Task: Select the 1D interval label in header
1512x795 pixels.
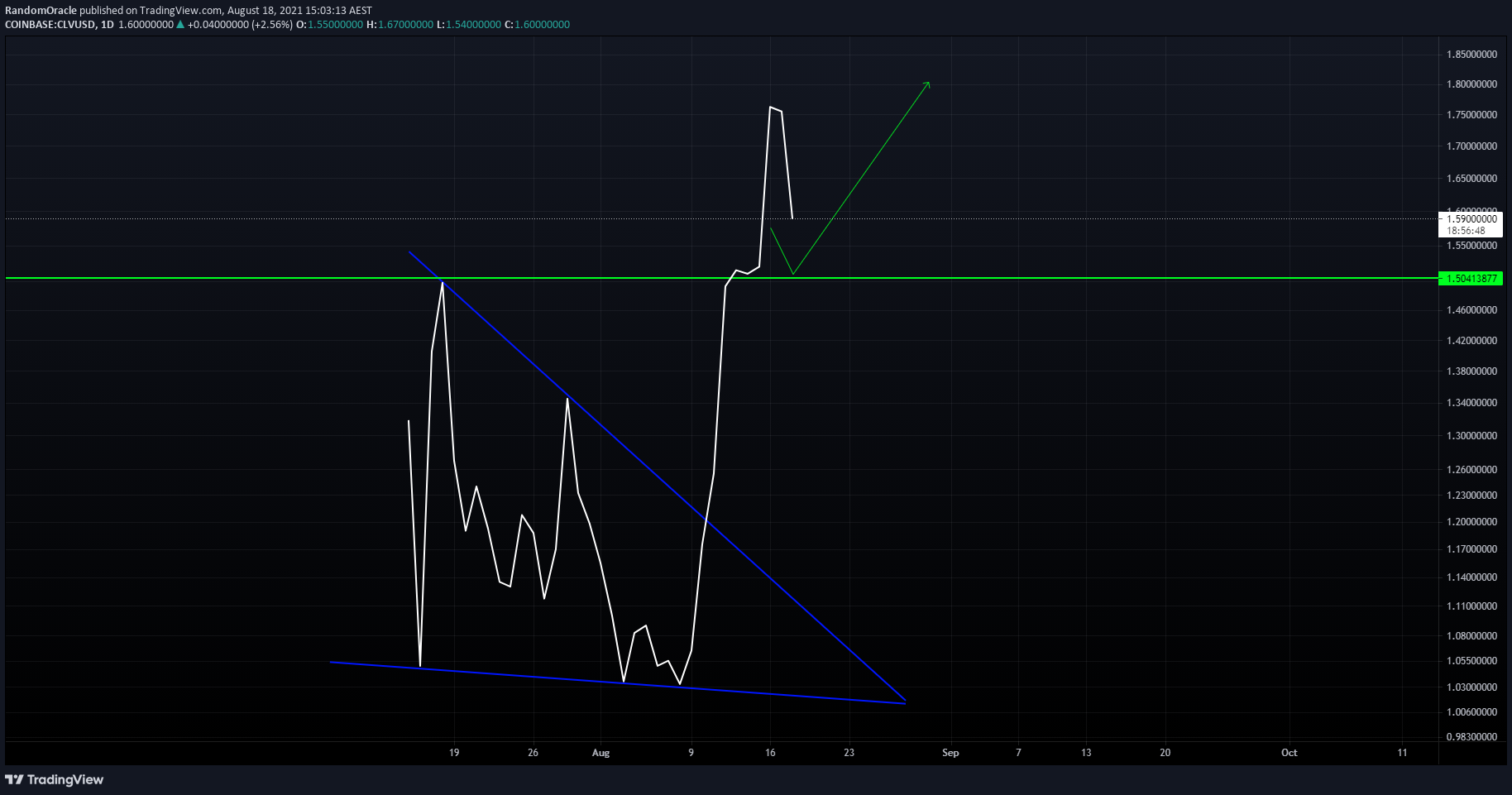Action: [107, 25]
